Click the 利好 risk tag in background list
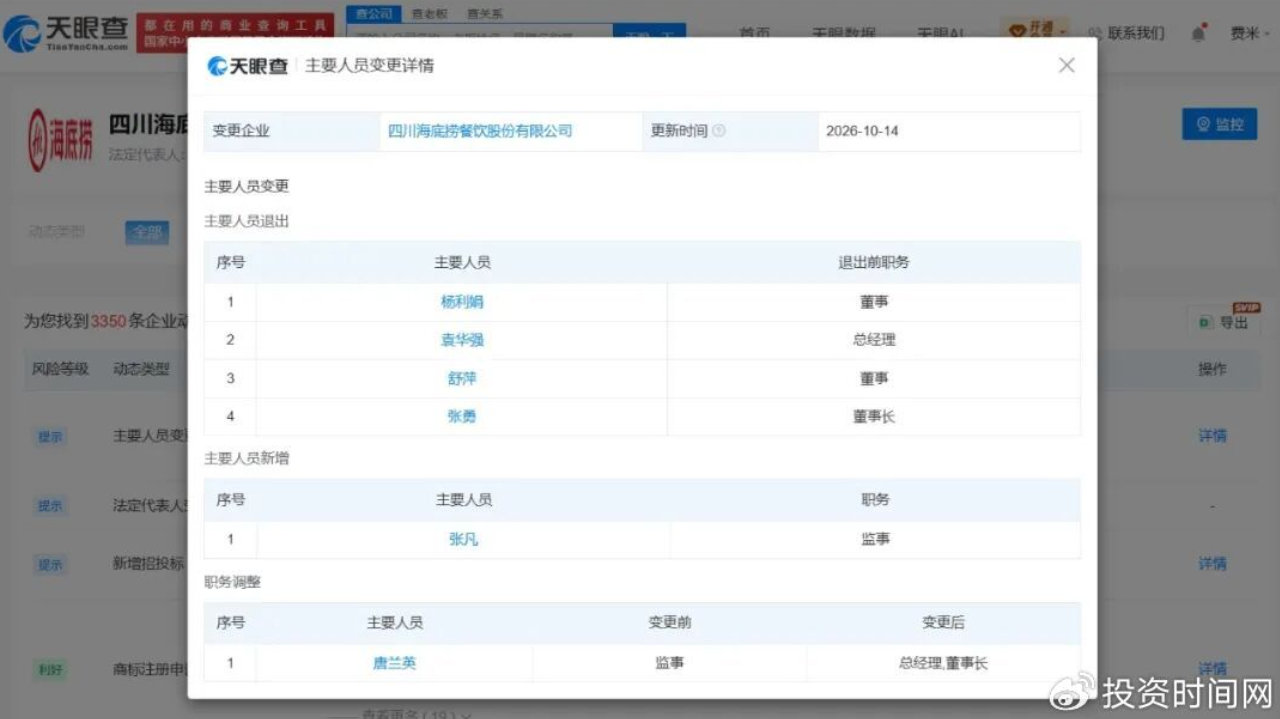The width and height of the screenshot is (1280, 719). point(50,669)
